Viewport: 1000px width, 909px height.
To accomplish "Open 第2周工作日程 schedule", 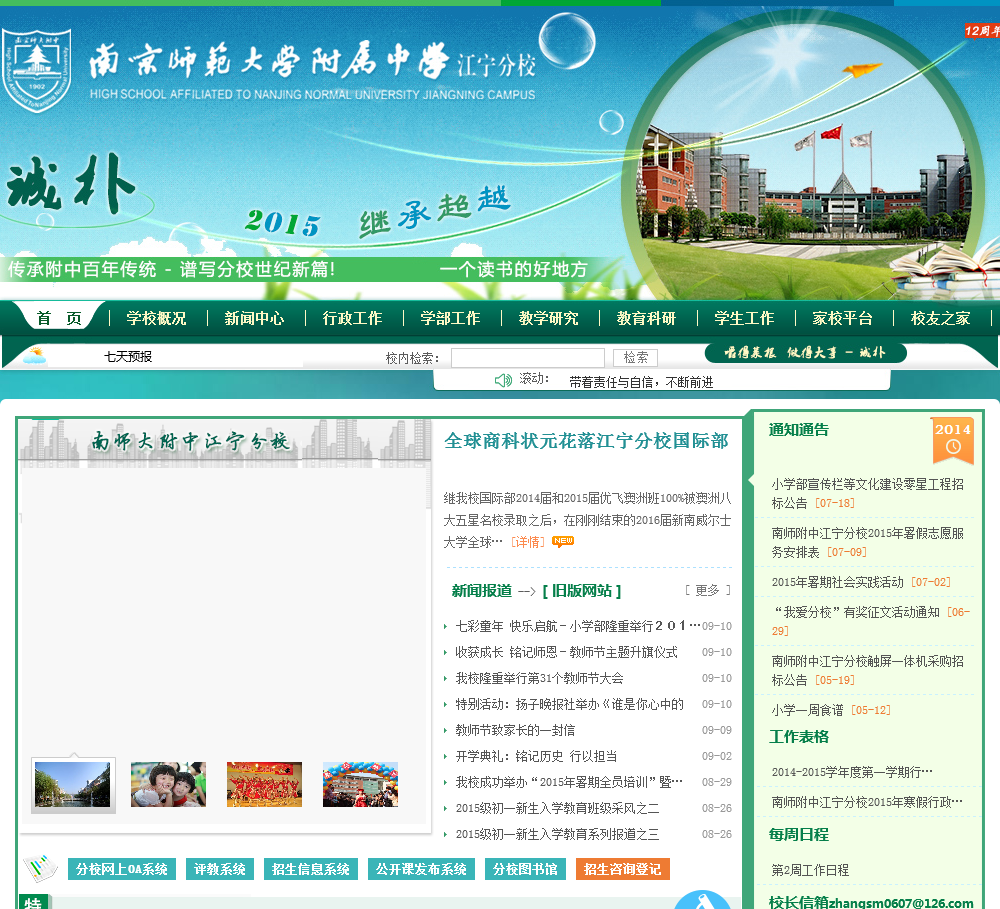I will [x=810, y=870].
